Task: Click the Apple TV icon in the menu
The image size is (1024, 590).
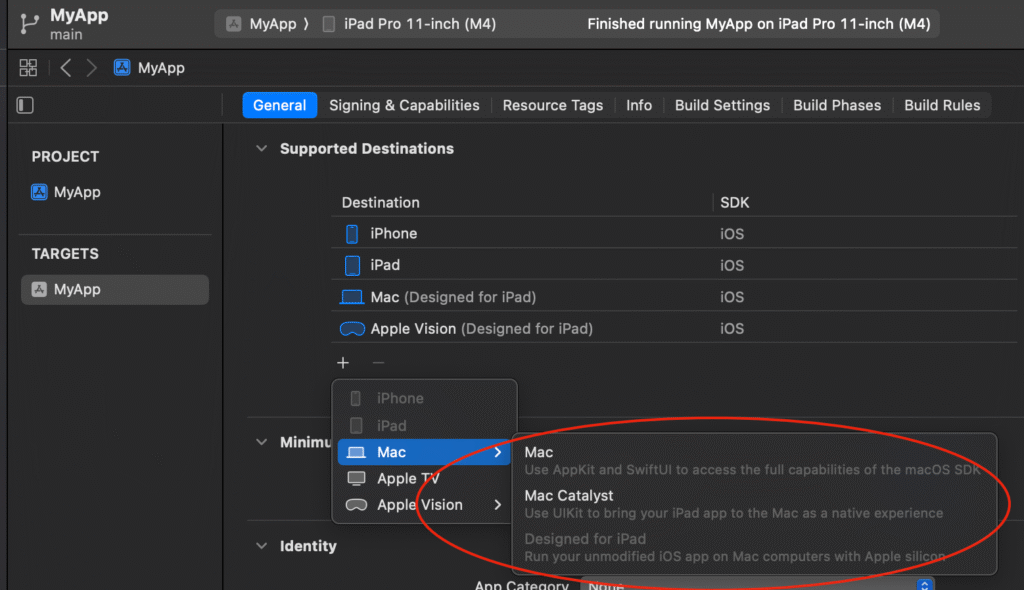Action: click(356, 478)
